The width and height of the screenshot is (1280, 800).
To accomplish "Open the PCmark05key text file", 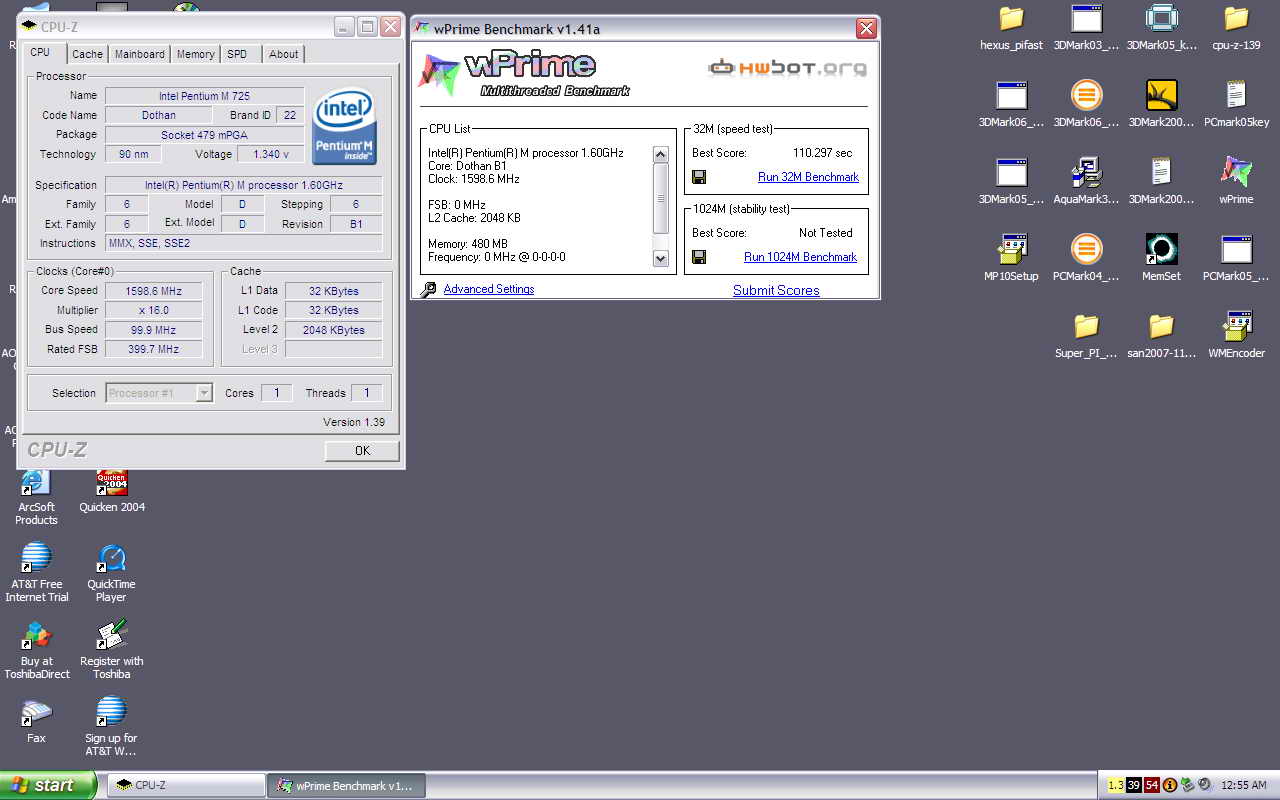I will click(1236, 104).
